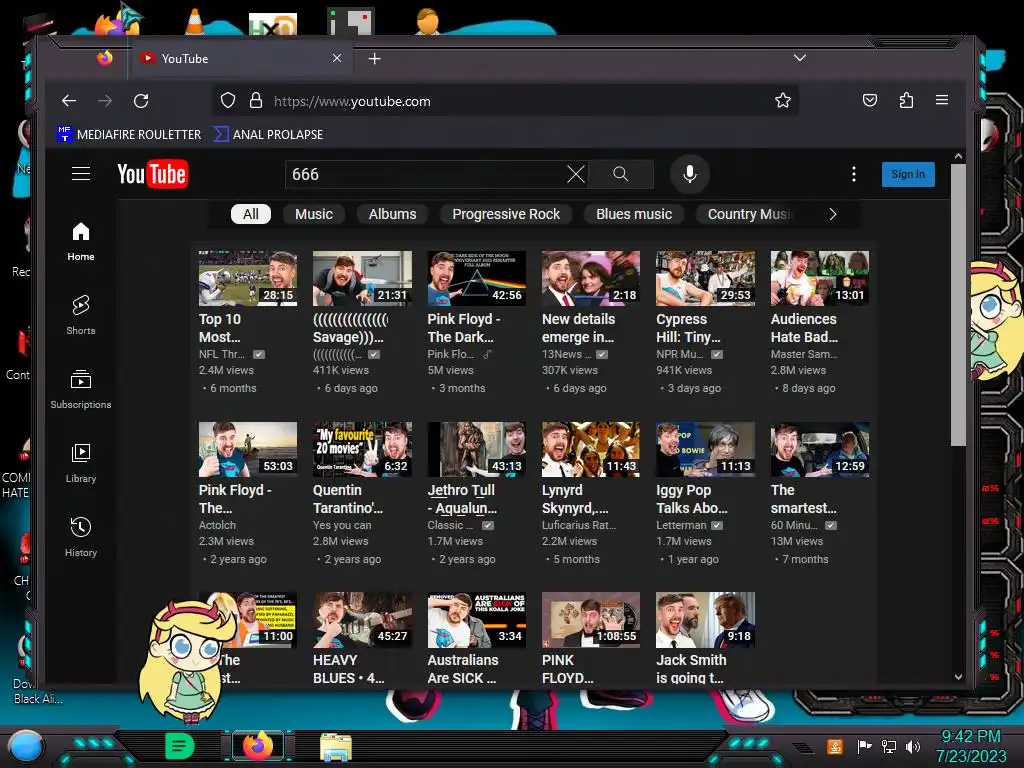Open Lynyrd Skynyrd video thumbnail
1024x768 pixels.
click(590, 449)
